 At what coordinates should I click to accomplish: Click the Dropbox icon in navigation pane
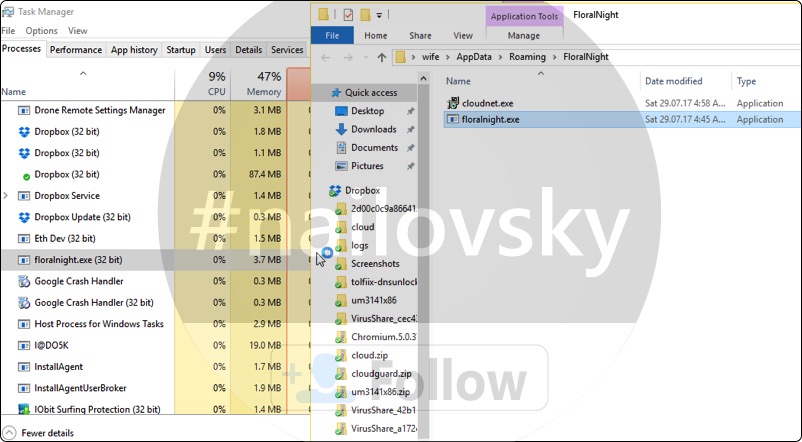pyautogui.click(x=335, y=191)
